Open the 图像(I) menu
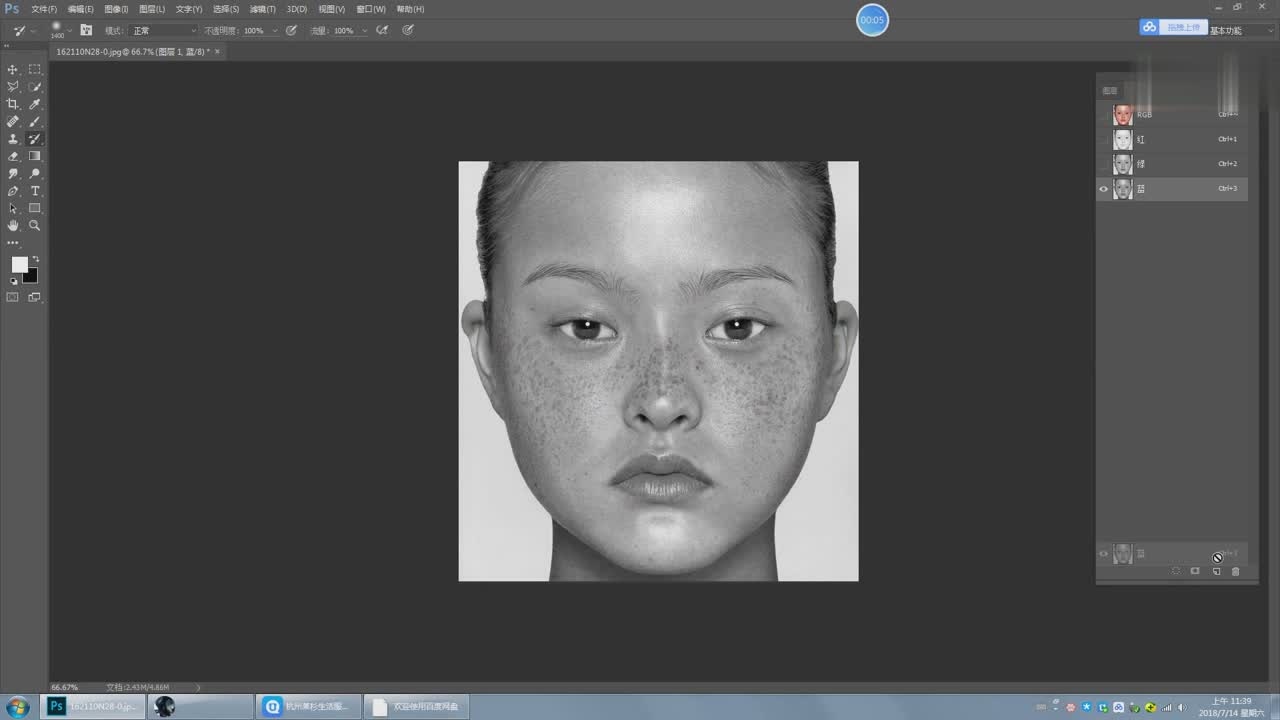Screen dimensions: 1280x720 tap(117, 9)
